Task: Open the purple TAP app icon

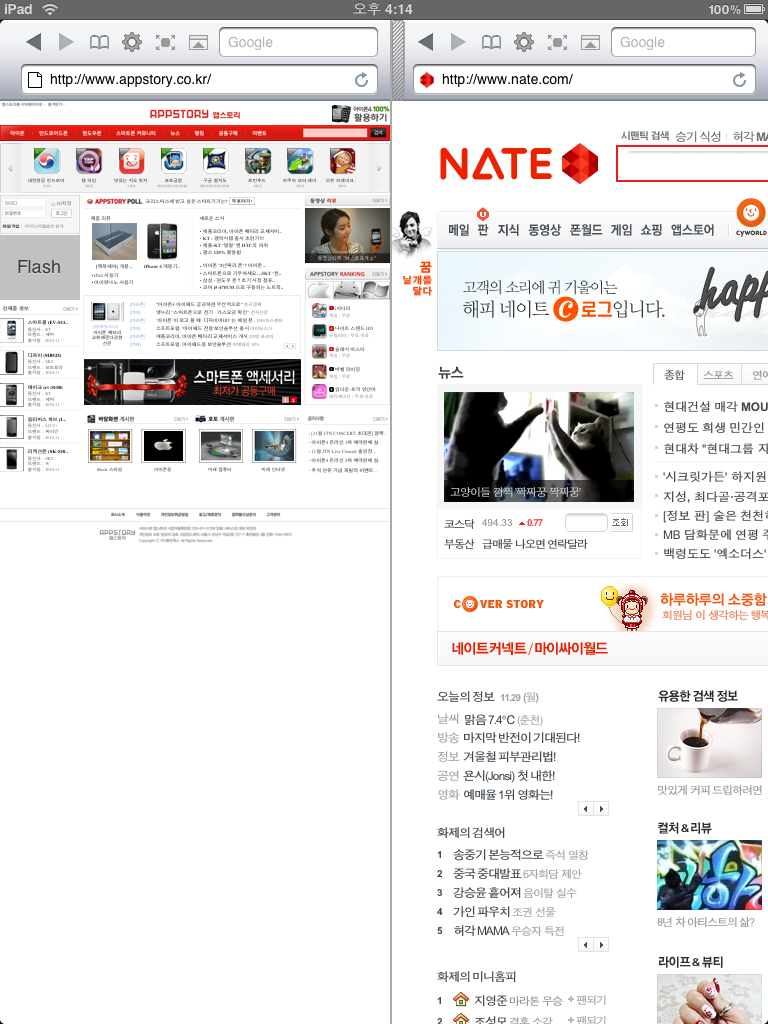Action: click(x=89, y=161)
